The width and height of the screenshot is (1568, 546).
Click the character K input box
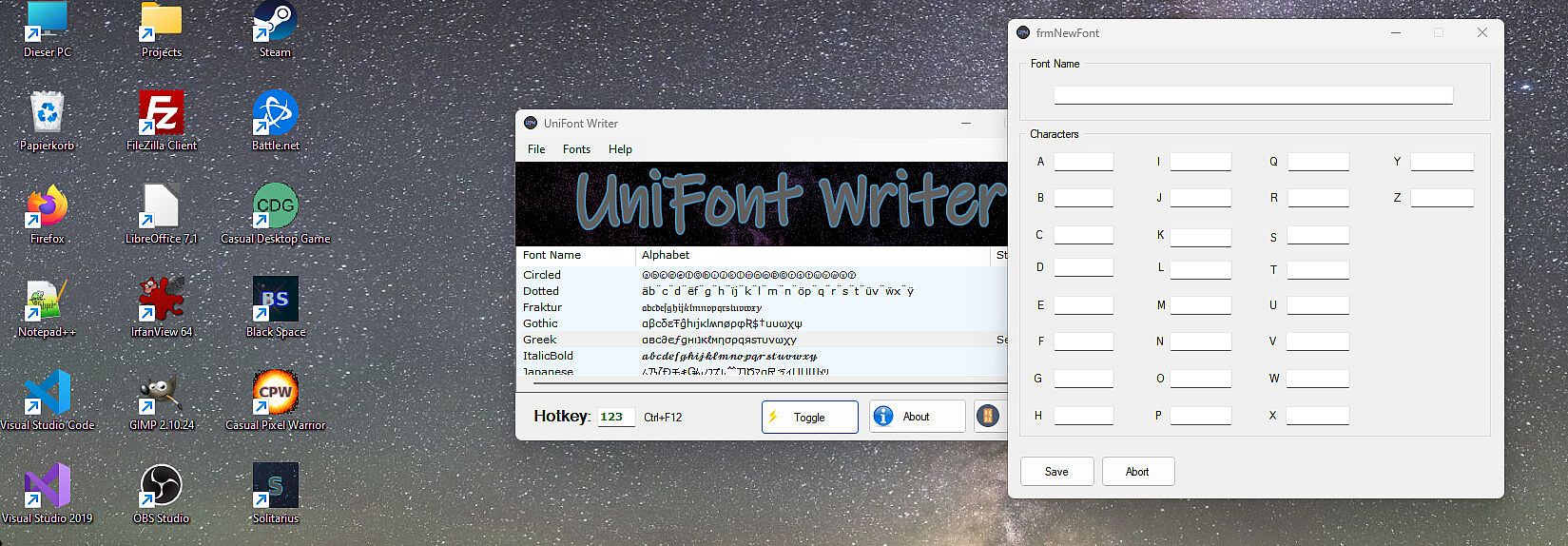point(1200,238)
